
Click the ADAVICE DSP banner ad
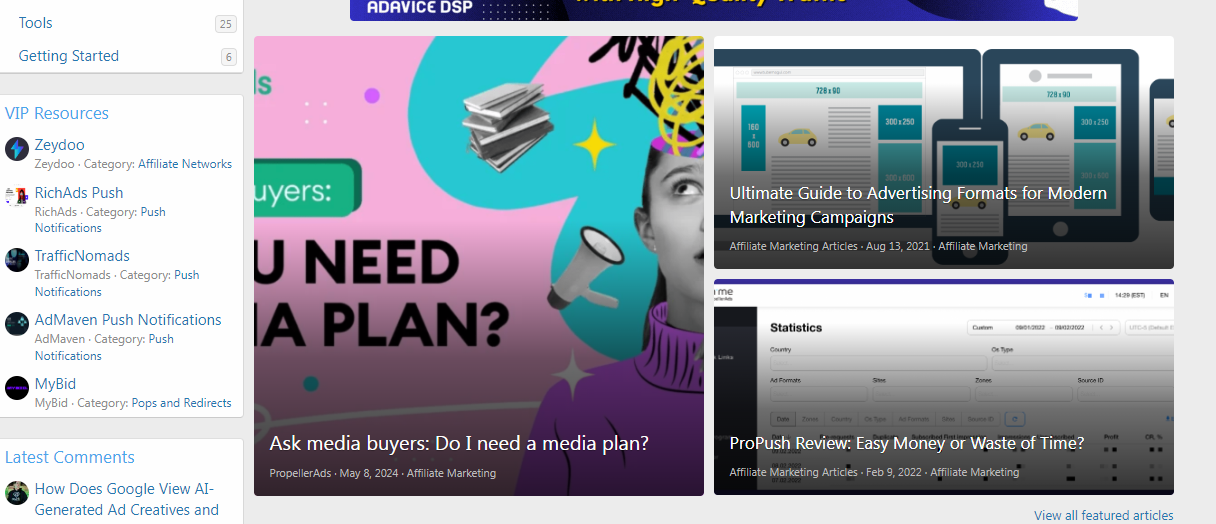pyautogui.click(x=714, y=10)
